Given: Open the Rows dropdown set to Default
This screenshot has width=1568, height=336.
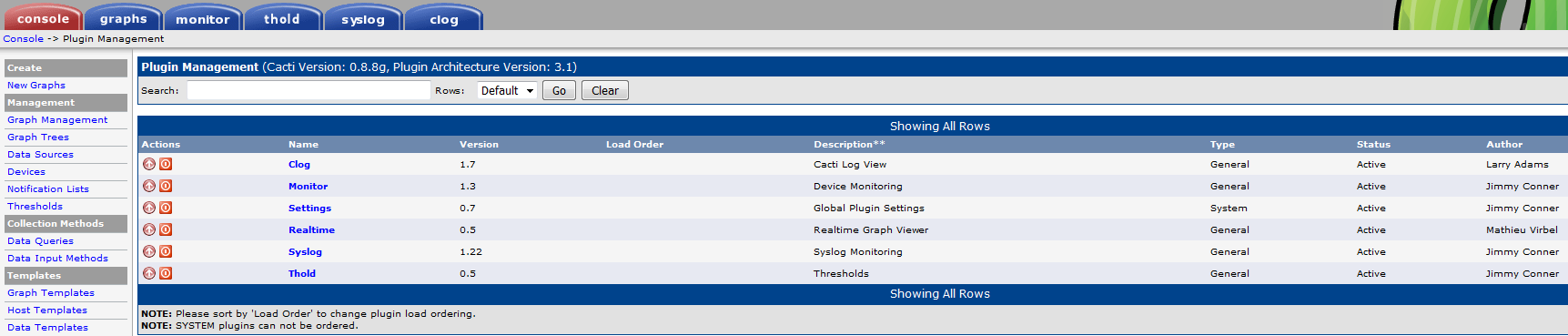Looking at the screenshot, I should 507,90.
